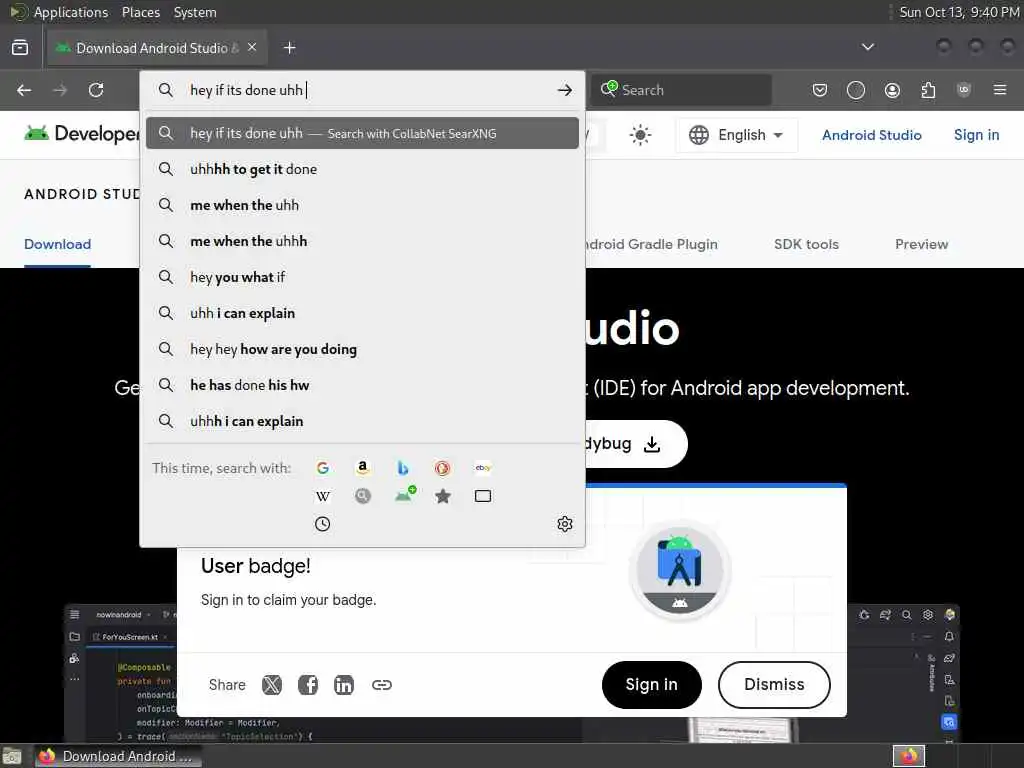1024x768 pixels.
Task: Click the Android Developers logo
Action: (x=82, y=134)
